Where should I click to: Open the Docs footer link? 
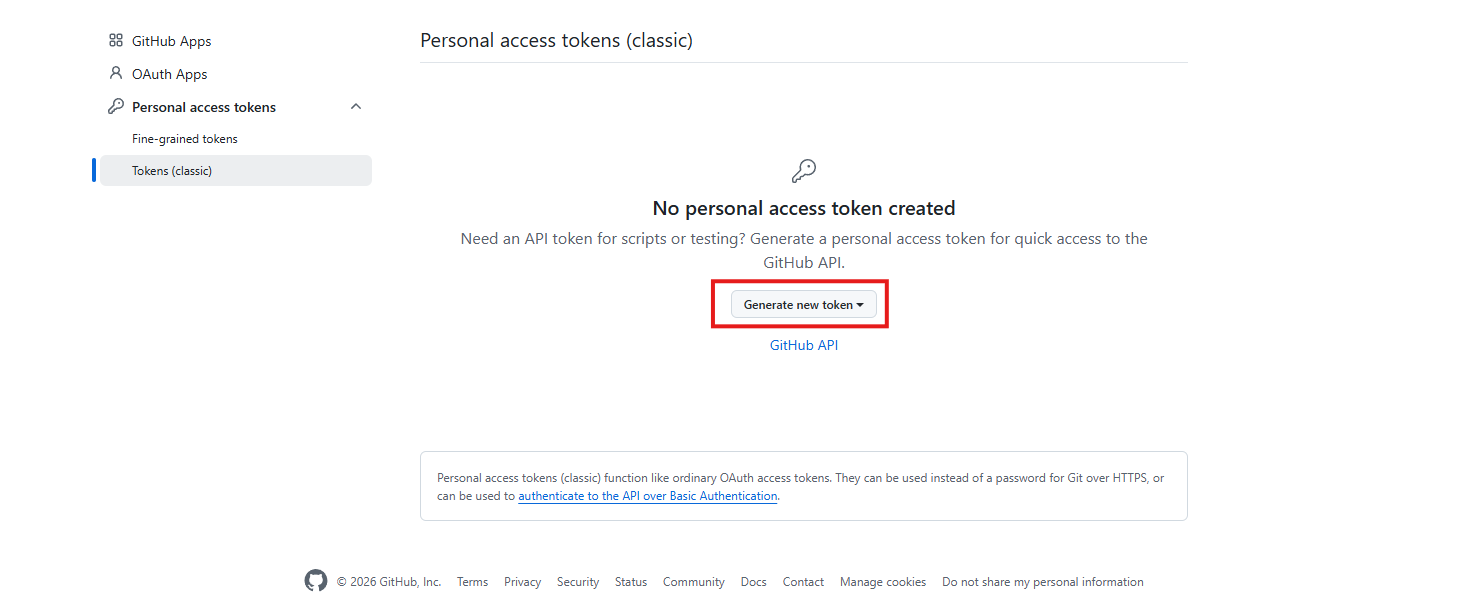click(753, 581)
